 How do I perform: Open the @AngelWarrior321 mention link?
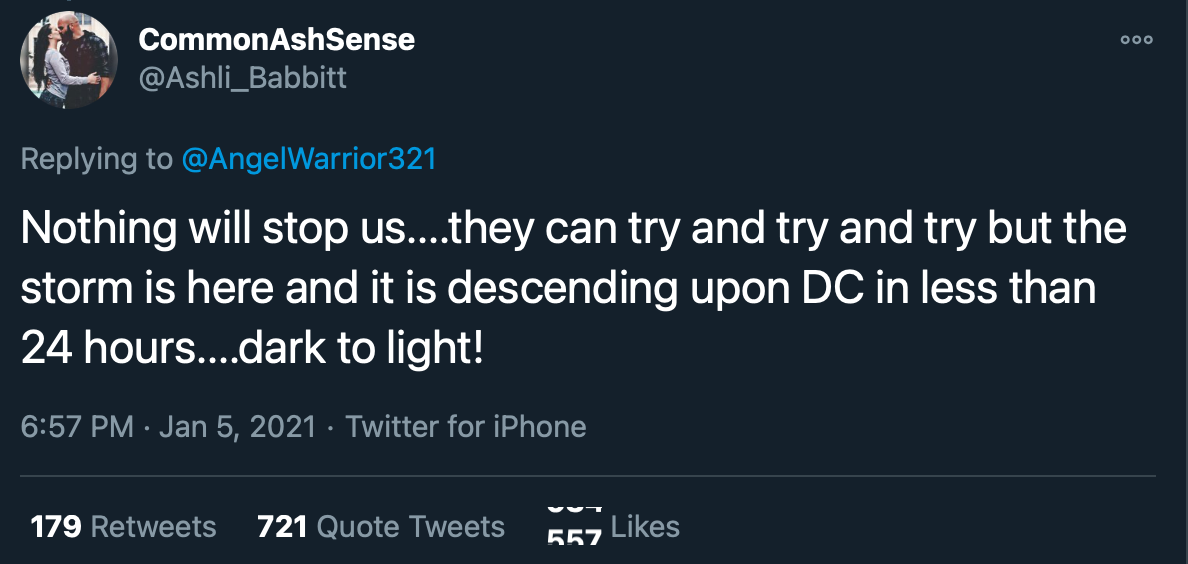pyautogui.click(x=308, y=159)
